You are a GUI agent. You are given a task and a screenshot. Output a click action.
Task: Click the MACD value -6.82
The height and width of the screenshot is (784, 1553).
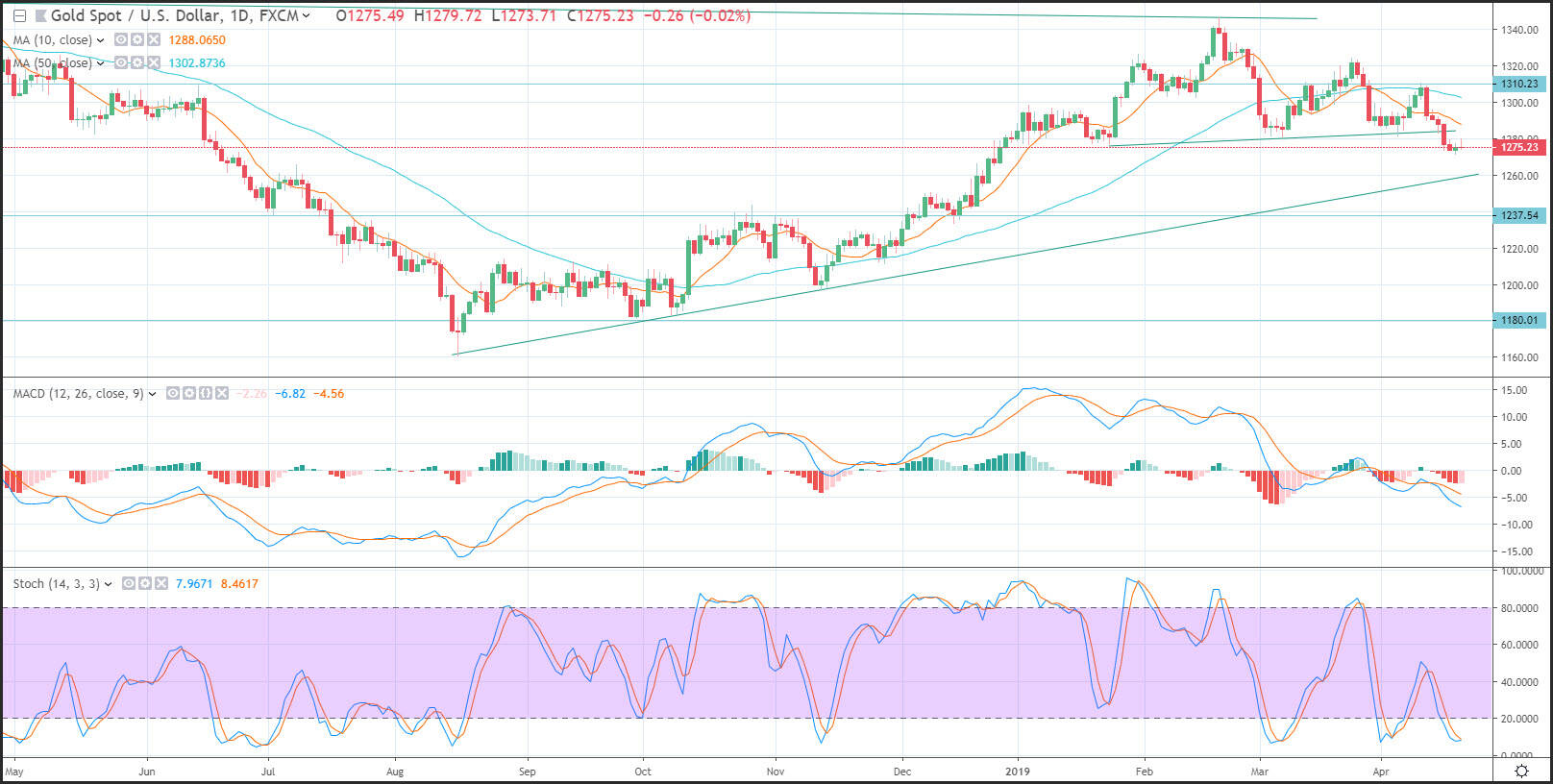pyautogui.click(x=290, y=394)
